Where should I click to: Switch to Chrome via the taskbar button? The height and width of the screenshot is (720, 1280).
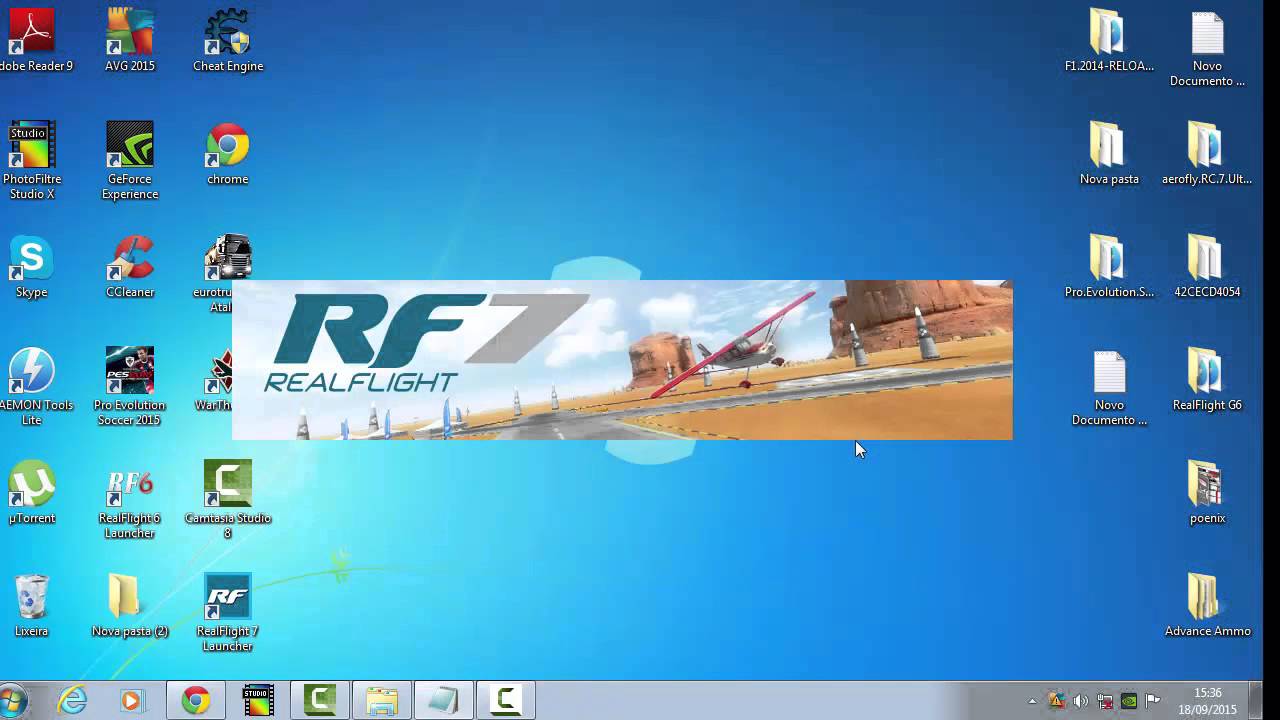[196, 701]
